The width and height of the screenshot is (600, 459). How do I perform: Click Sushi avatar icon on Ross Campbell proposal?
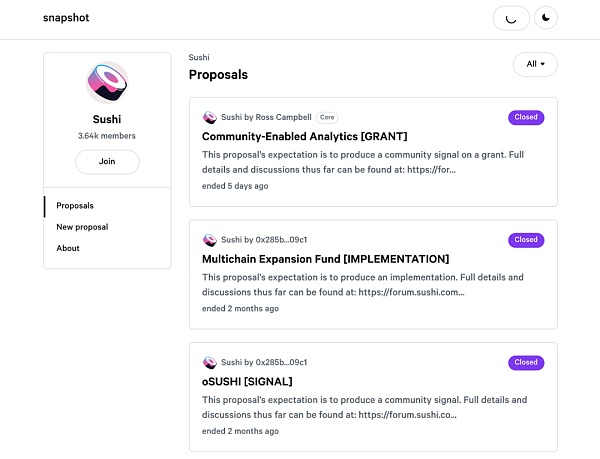click(x=210, y=117)
